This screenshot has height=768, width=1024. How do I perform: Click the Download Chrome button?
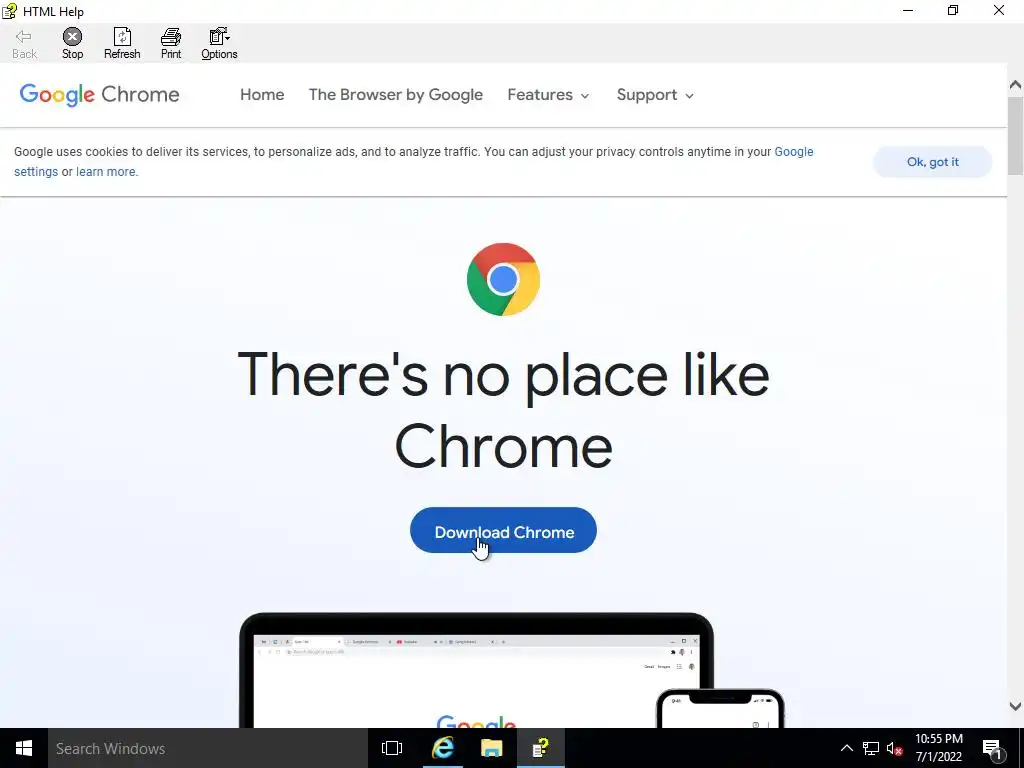click(x=503, y=530)
